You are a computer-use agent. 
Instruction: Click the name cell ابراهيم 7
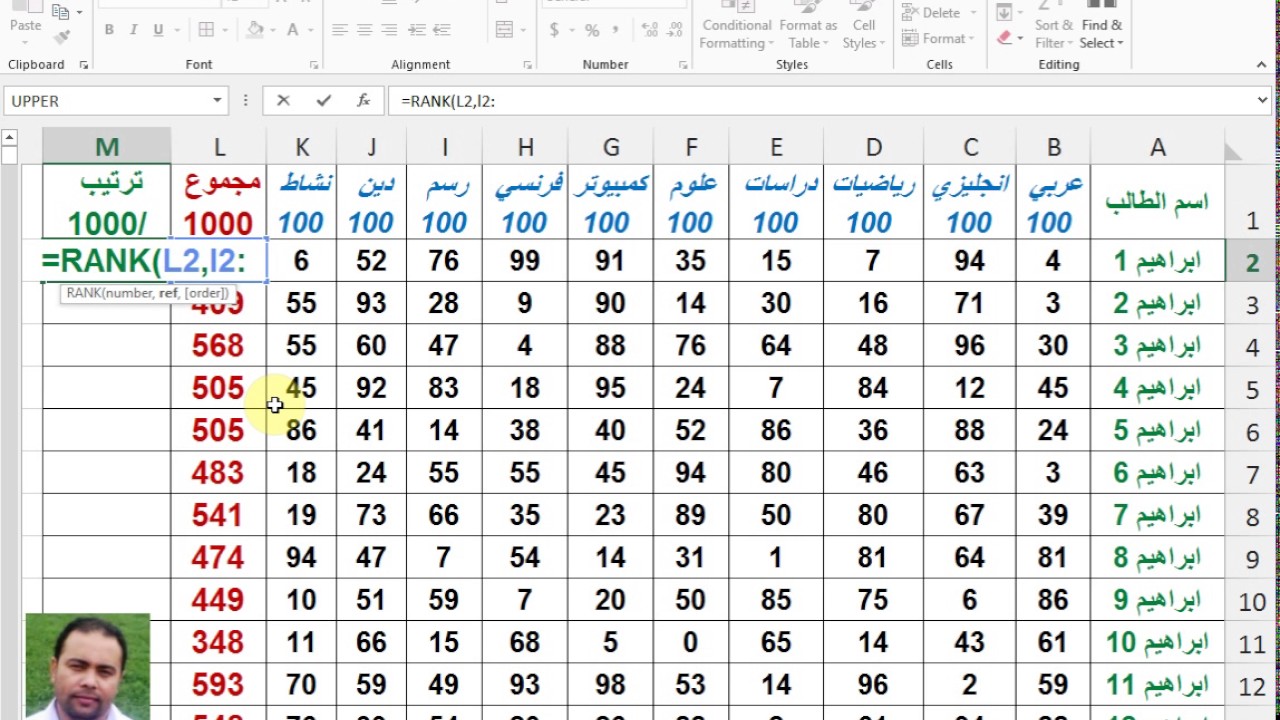pyautogui.click(x=1157, y=516)
